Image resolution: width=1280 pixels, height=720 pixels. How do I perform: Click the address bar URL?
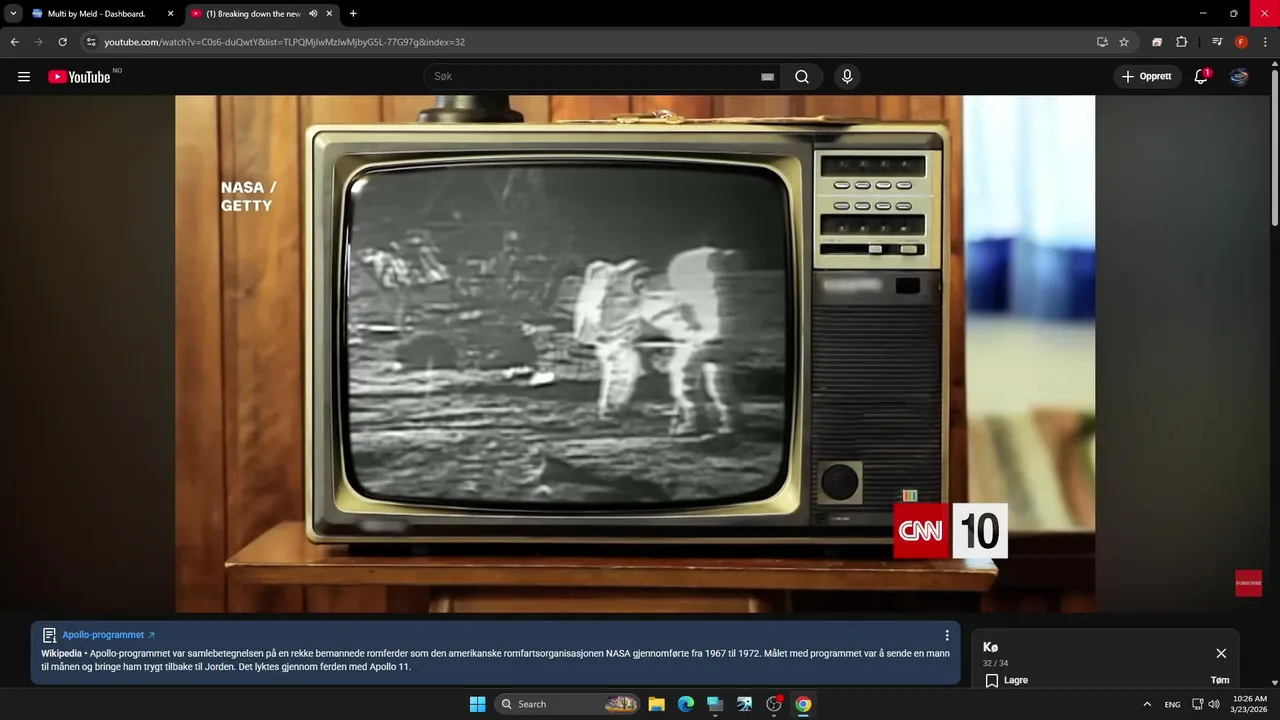point(285,42)
